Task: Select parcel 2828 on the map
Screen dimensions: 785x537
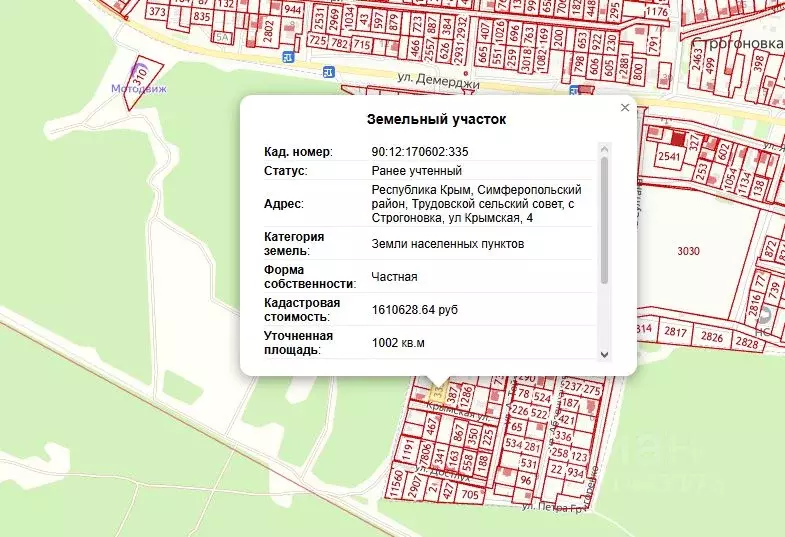Action: point(746,342)
